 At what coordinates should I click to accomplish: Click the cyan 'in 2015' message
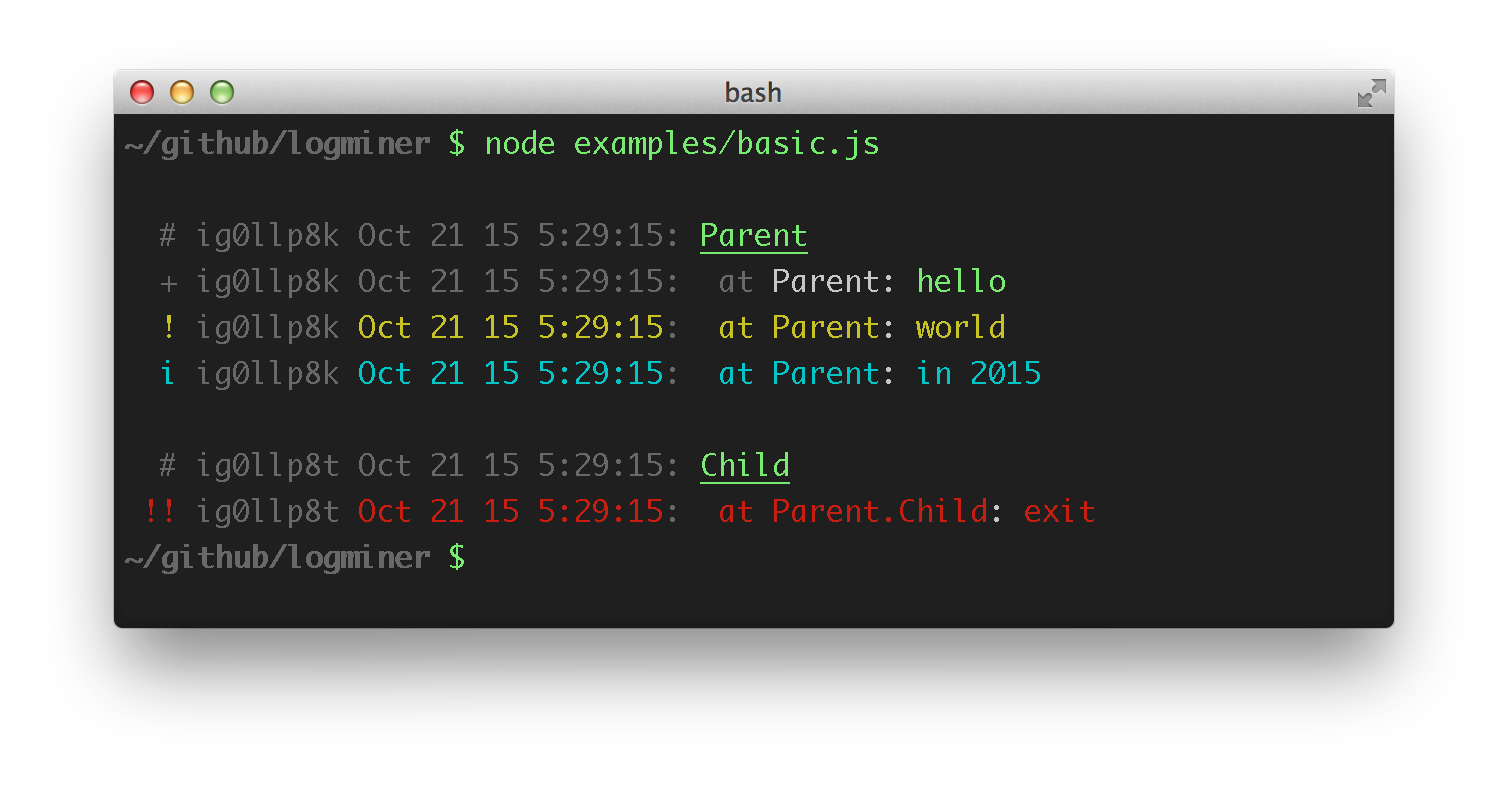(979, 373)
